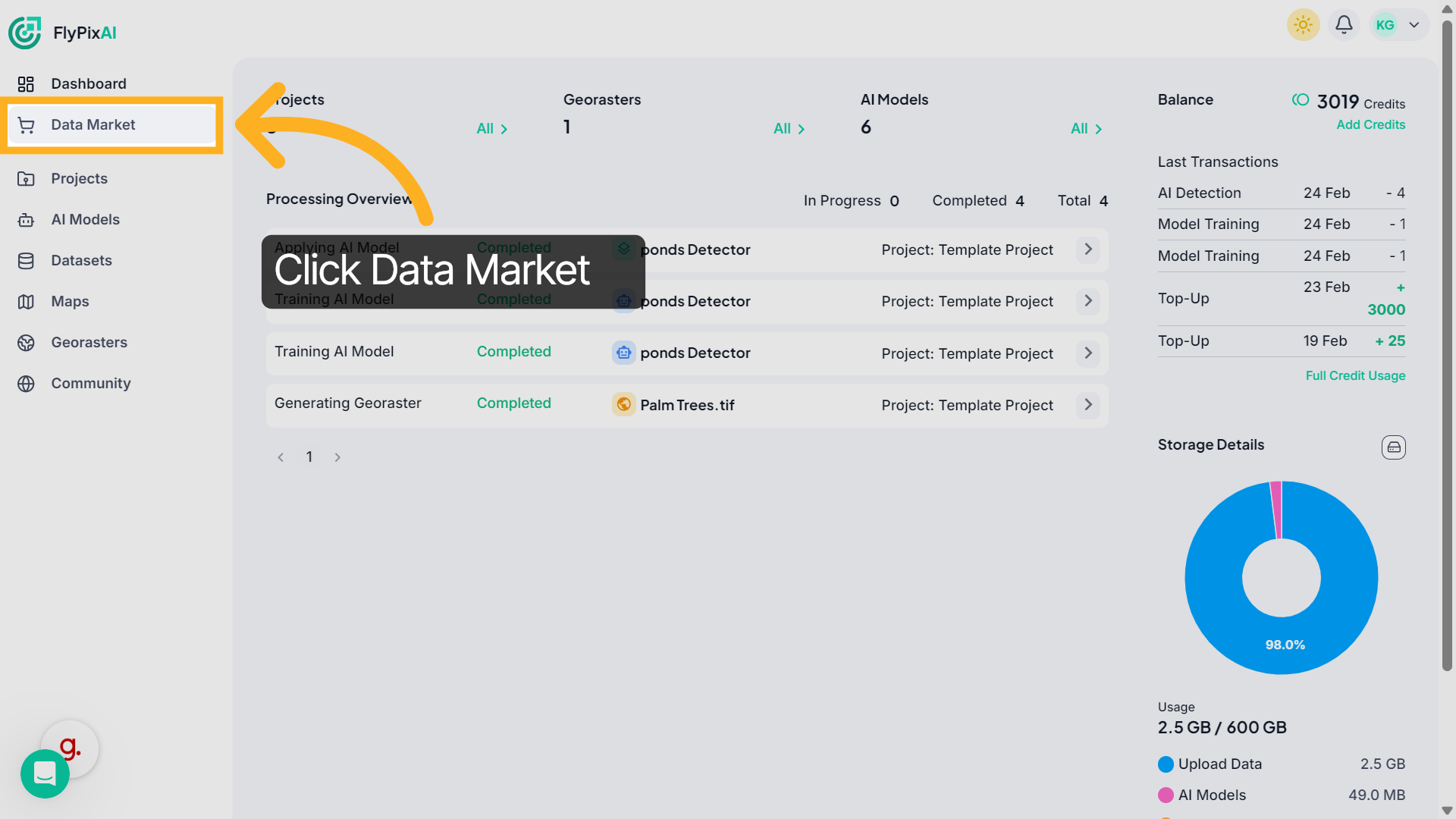Click the In Progress 0 counter
This screenshot has width=1456, height=819.
tap(851, 201)
